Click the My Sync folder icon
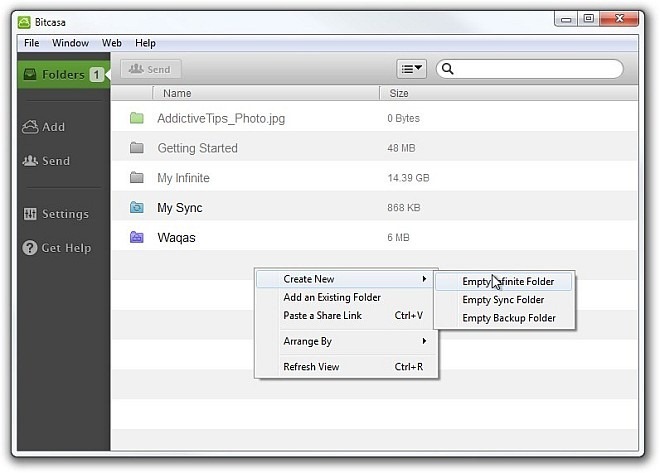Image resolution: width=660 pixels, height=473 pixels. click(x=136, y=207)
